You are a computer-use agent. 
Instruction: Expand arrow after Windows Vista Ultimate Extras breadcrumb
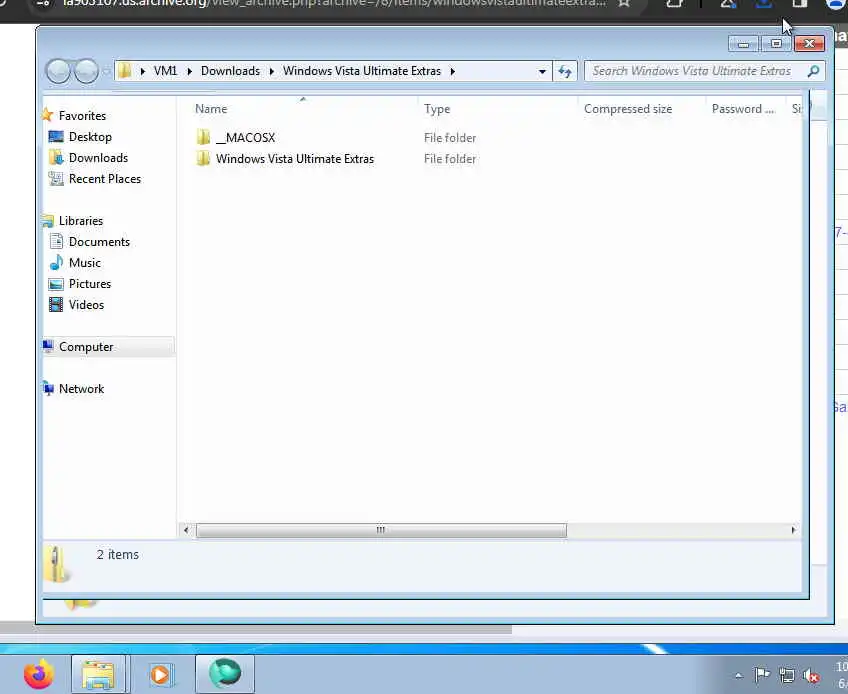[453, 71]
